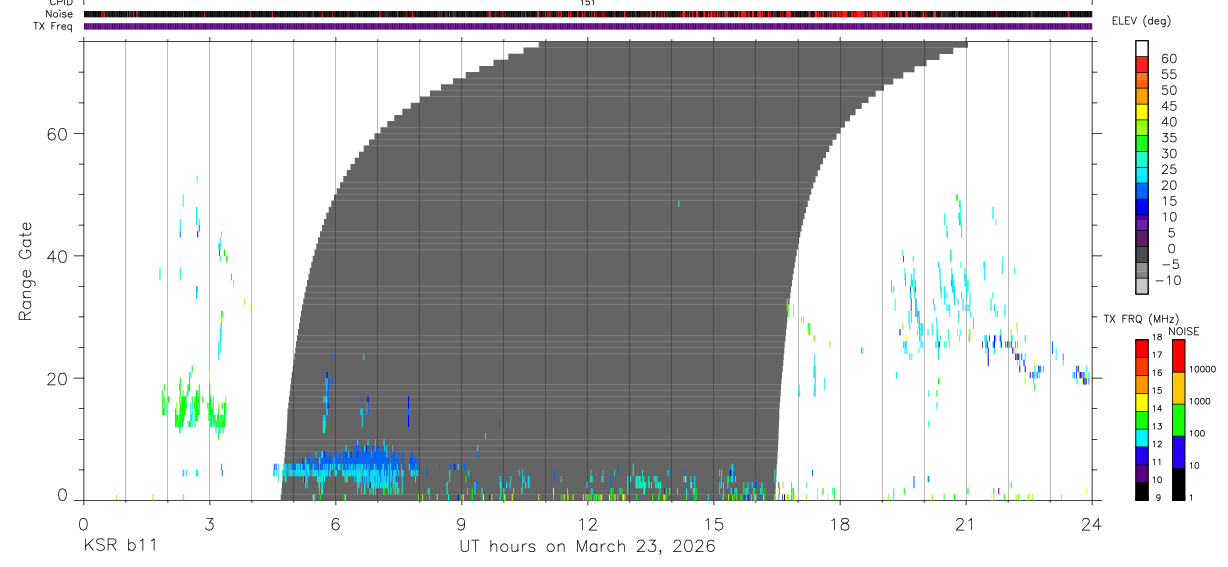Click the dark gray -5–0 ELEV colorbar segment

click(1141, 256)
